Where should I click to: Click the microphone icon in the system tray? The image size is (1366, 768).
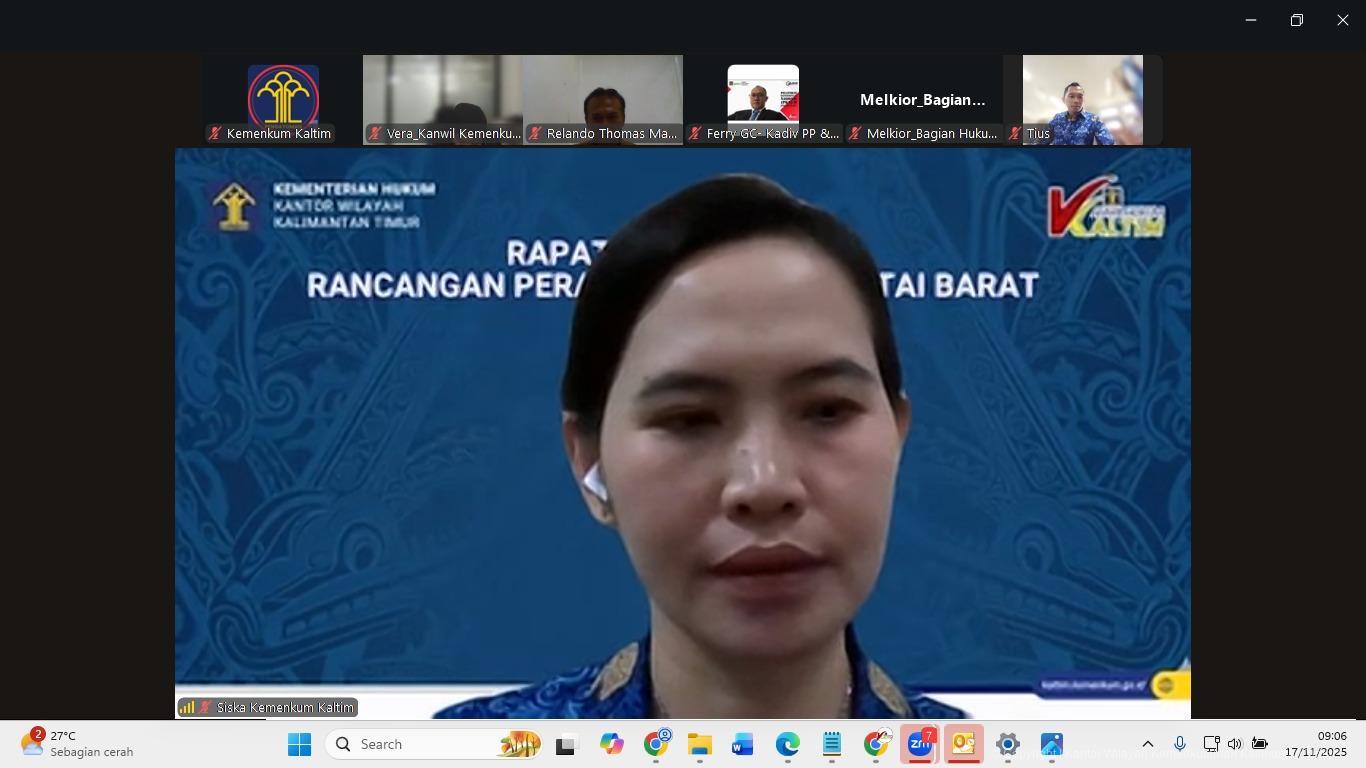pos(1180,744)
